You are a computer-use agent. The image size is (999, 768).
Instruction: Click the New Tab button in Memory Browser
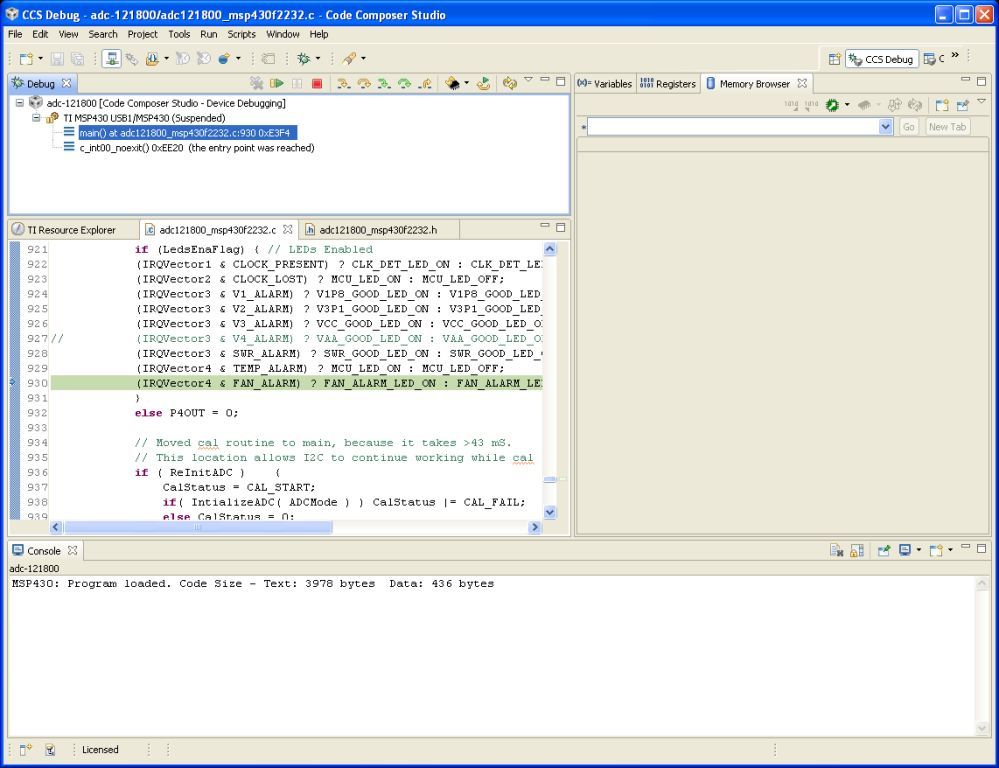[947, 127]
